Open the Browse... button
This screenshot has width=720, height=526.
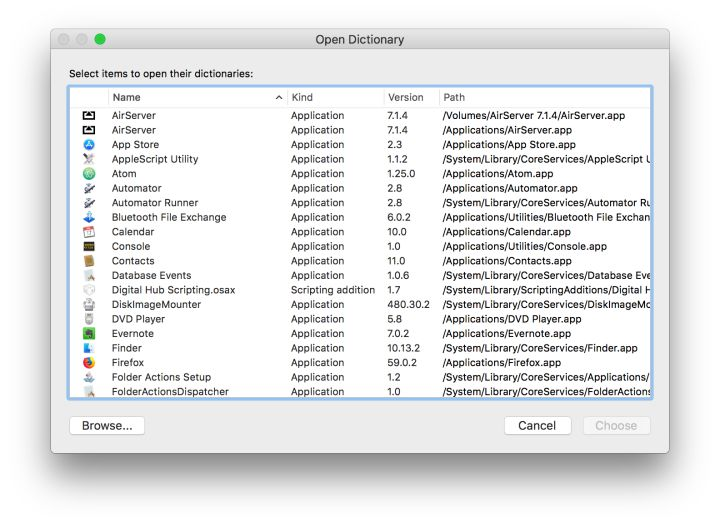click(x=107, y=425)
